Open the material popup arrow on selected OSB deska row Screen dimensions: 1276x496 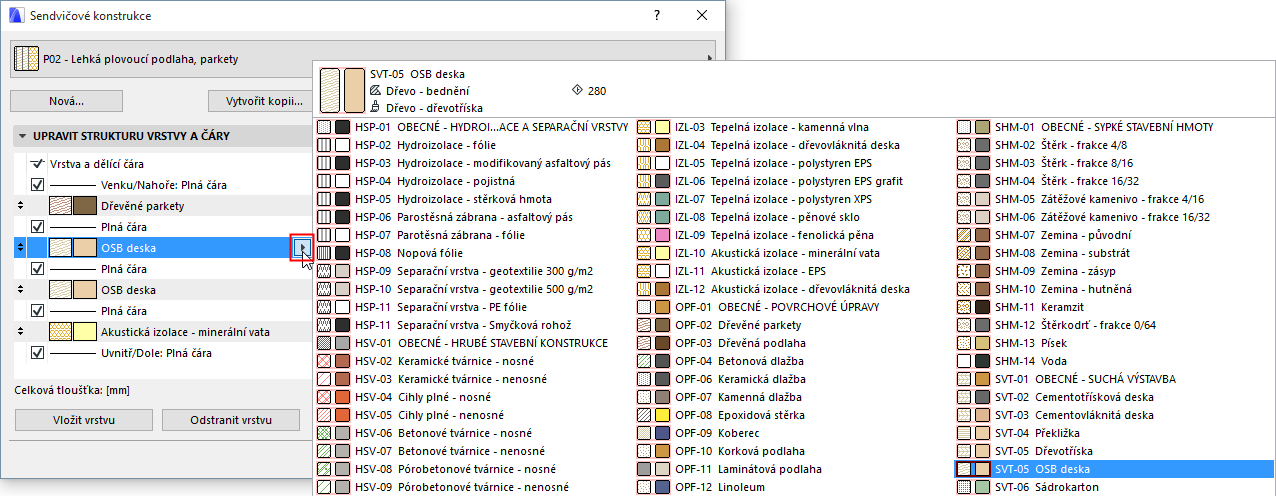pyautogui.click(x=302, y=247)
